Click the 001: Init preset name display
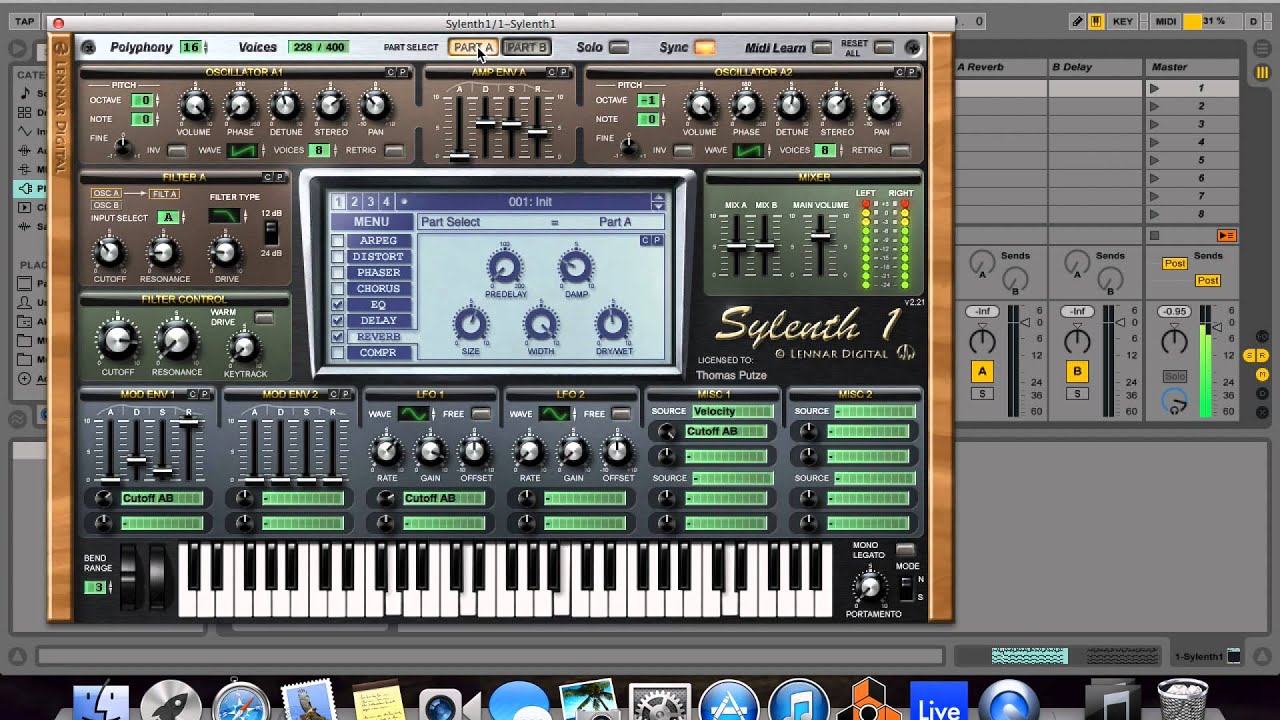1280x720 pixels. click(530, 202)
